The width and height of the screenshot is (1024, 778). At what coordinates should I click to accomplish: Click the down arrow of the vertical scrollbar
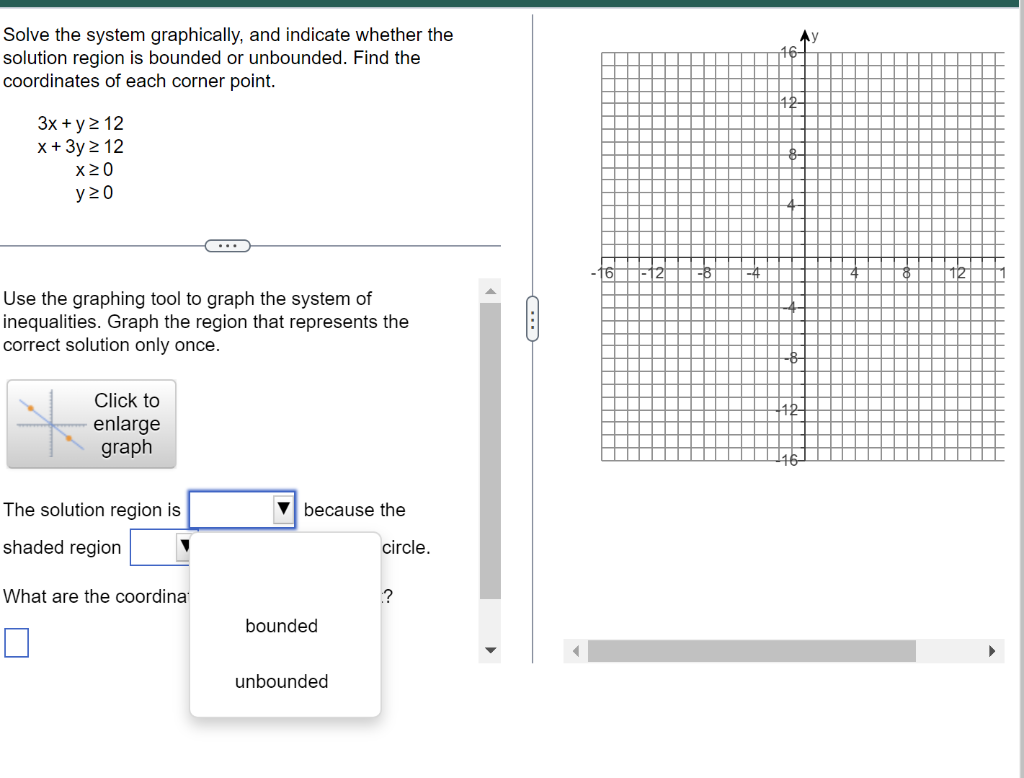(x=490, y=649)
